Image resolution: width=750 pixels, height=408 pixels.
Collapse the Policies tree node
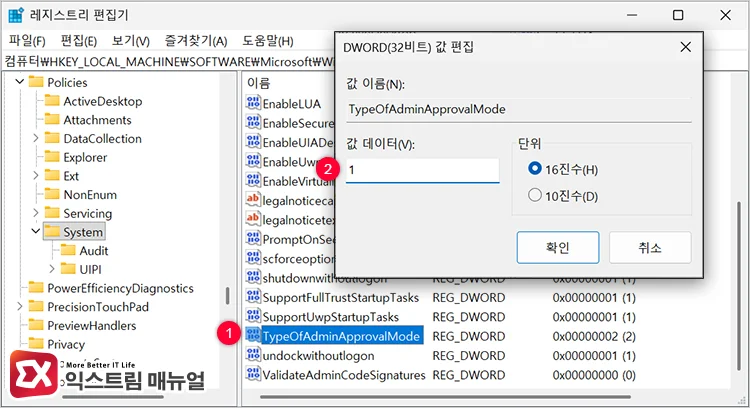[20, 81]
